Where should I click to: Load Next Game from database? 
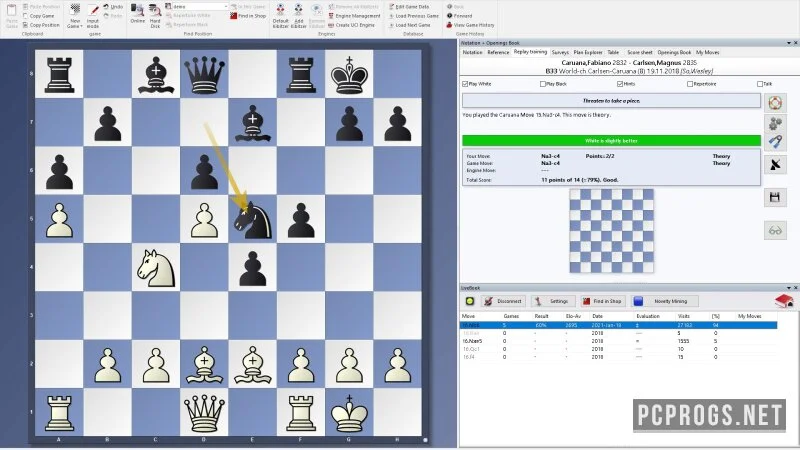click(410, 24)
